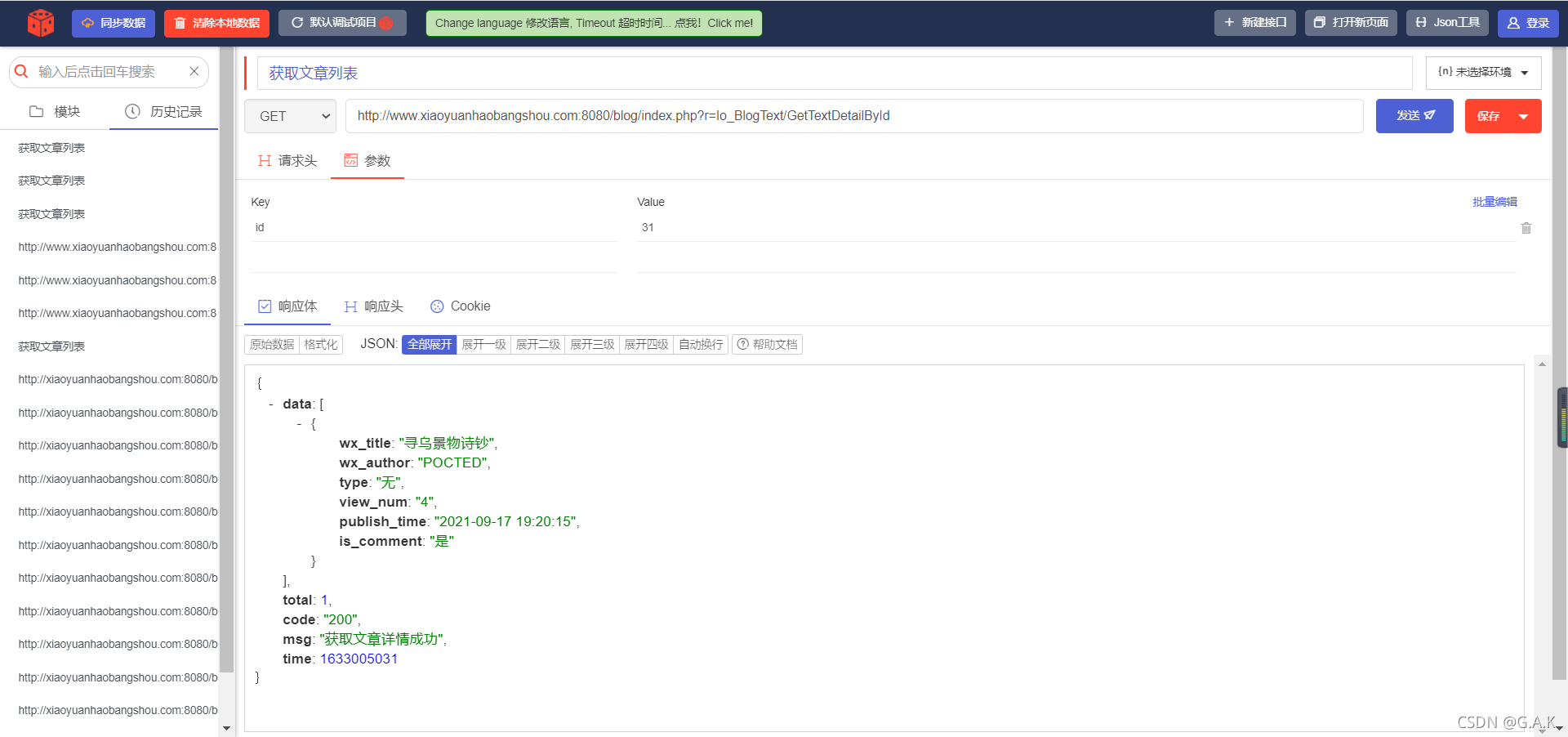Select 展开四级 expand four levels
Image resolution: width=1568 pixels, height=737 pixels.
646,345
